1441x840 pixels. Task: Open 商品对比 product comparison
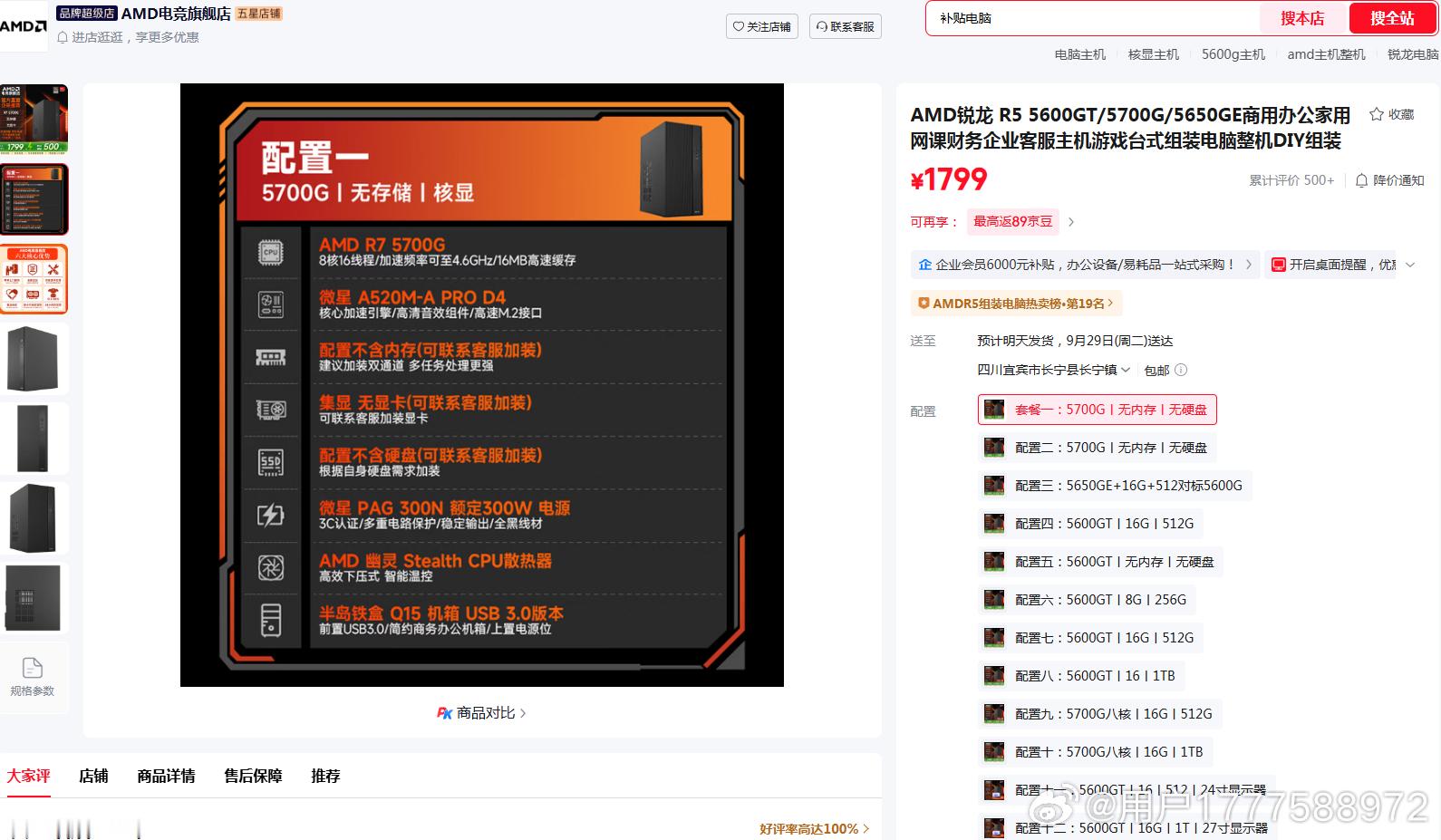click(x=482, y=713)
